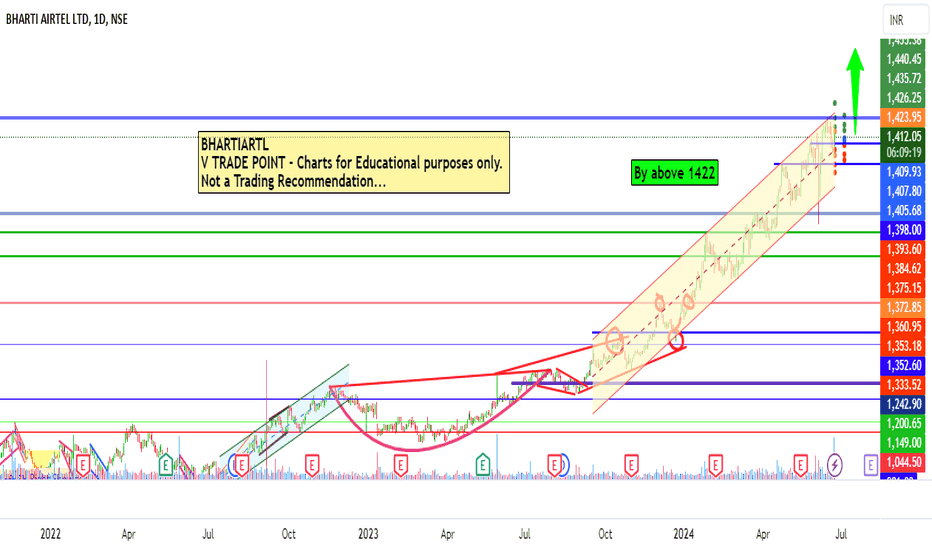Viewport: 932px width, 550px height.
Task: Click the red earnings E marker between 2023 and Apr 2023
Action: [x=401, y=464]
